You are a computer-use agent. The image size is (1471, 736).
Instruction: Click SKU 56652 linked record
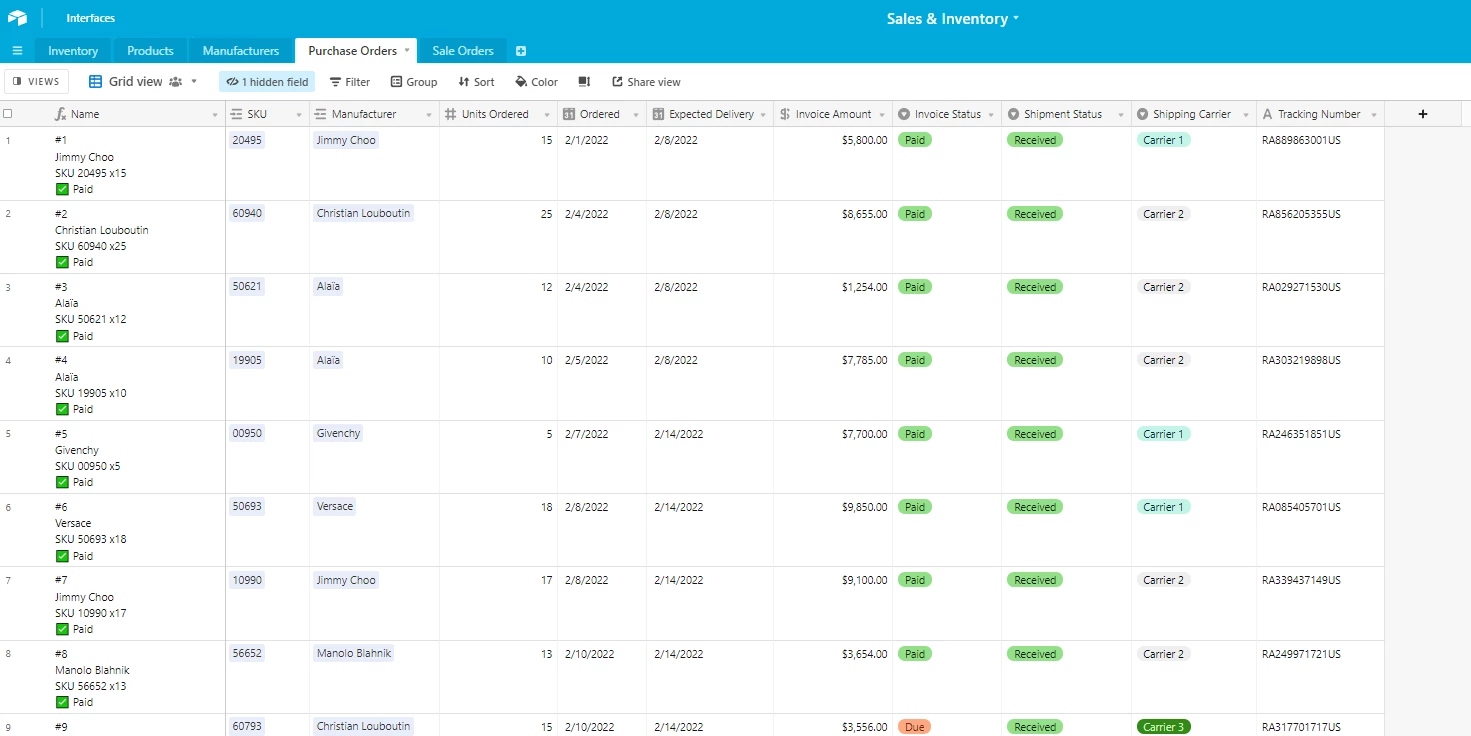[247, 653]
